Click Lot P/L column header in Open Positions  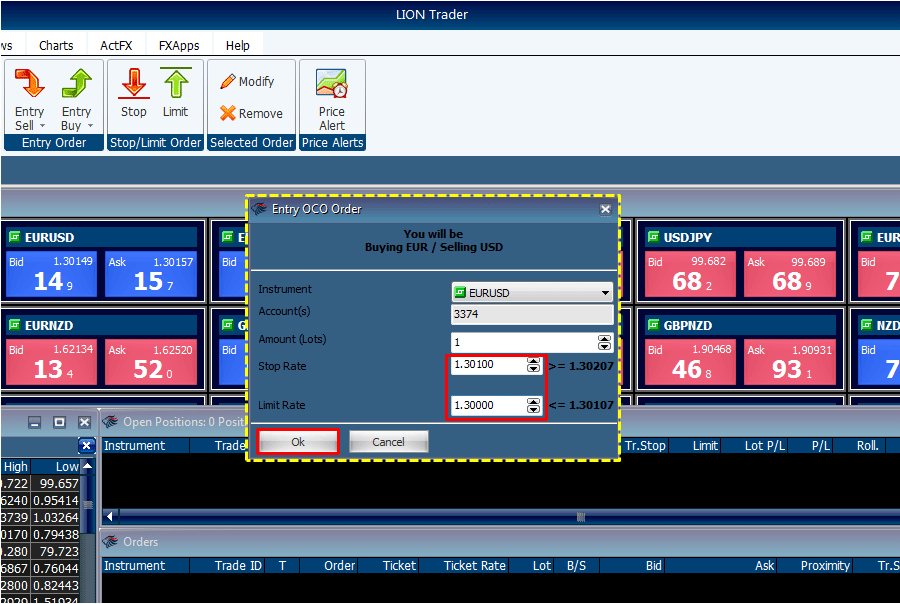click(765, 446)
